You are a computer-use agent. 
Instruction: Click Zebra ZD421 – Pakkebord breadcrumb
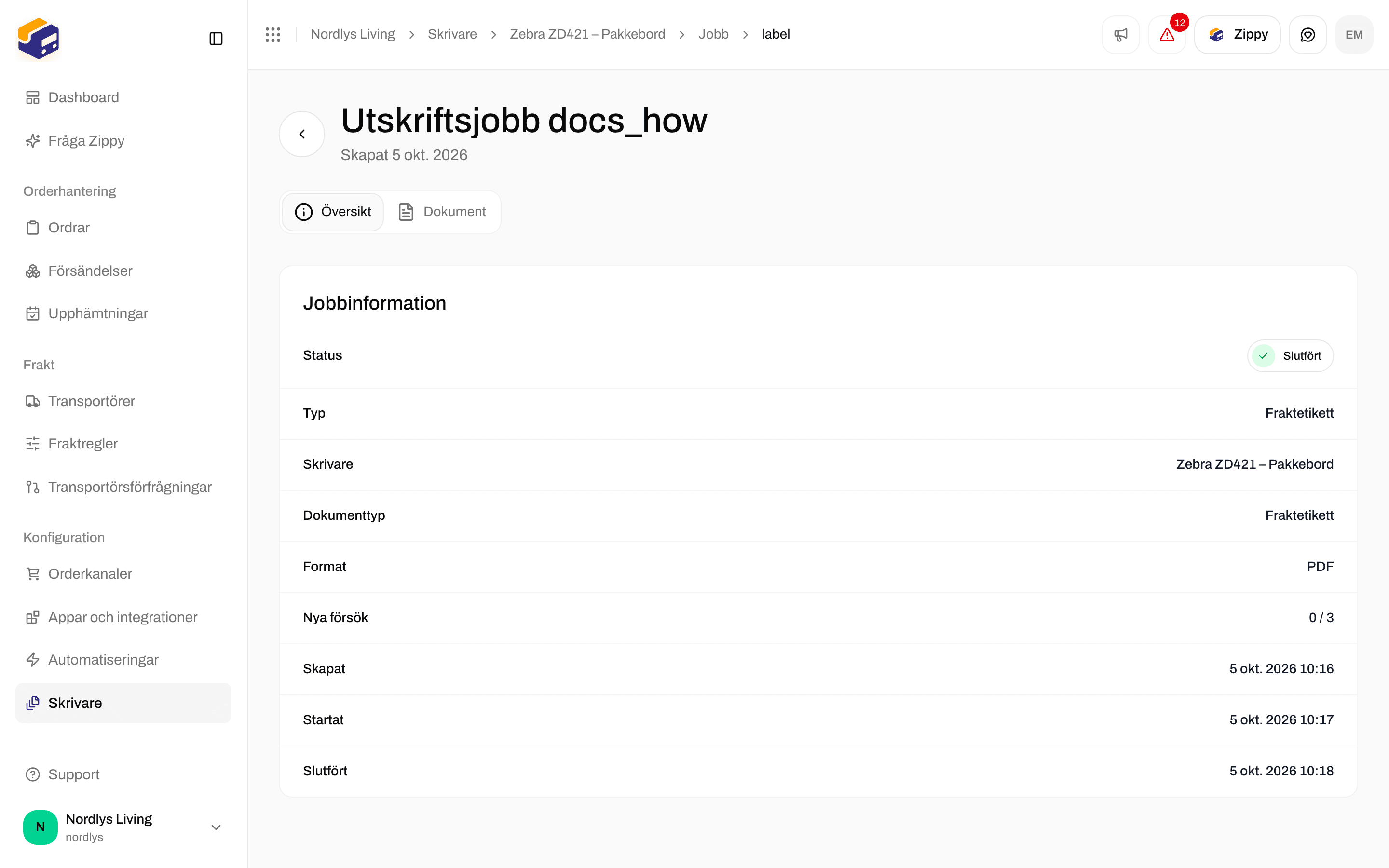point(587,34)
